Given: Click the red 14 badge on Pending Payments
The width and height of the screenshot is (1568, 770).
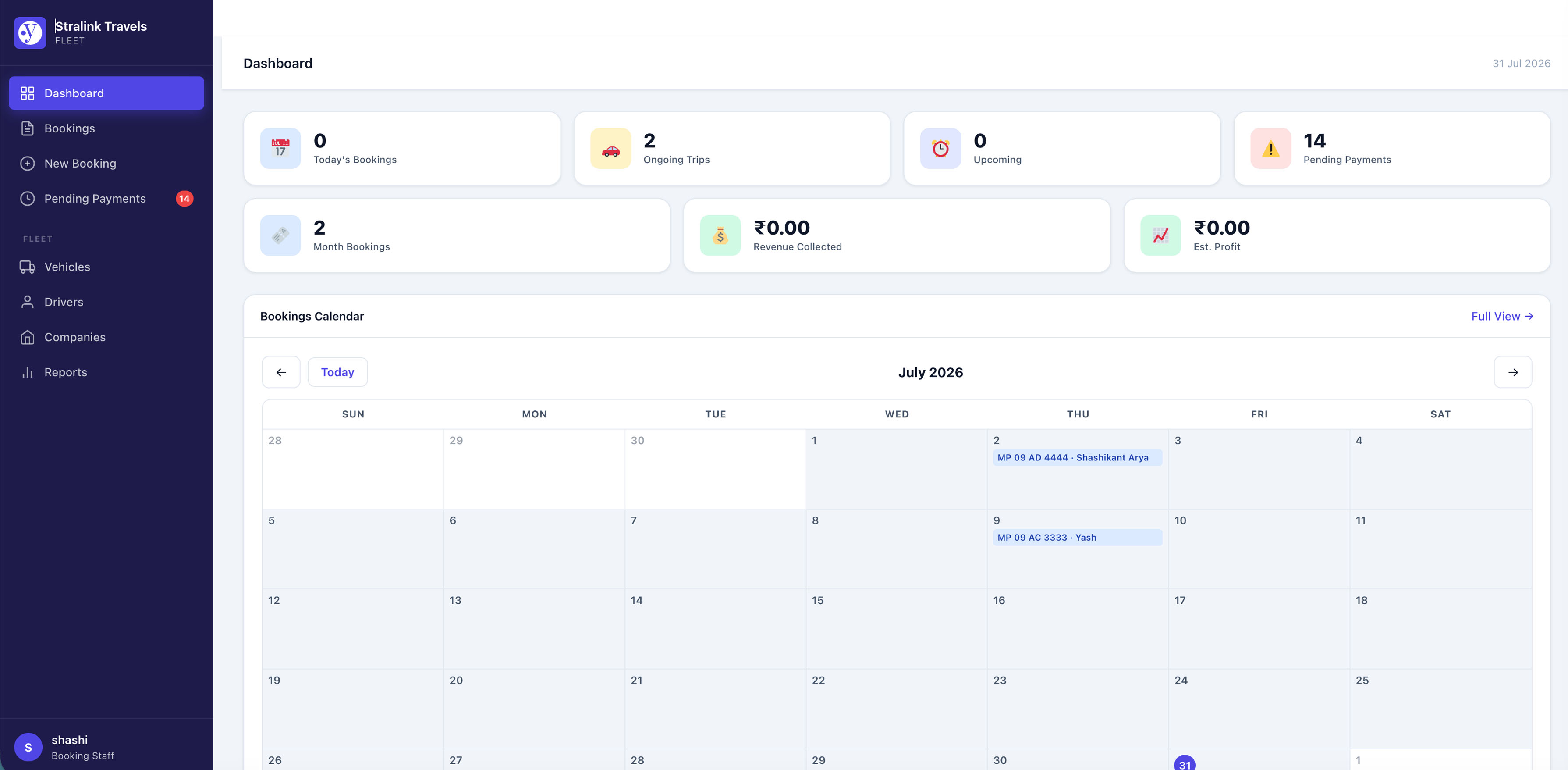Looking at the screenshot, I should coord(184,199).
